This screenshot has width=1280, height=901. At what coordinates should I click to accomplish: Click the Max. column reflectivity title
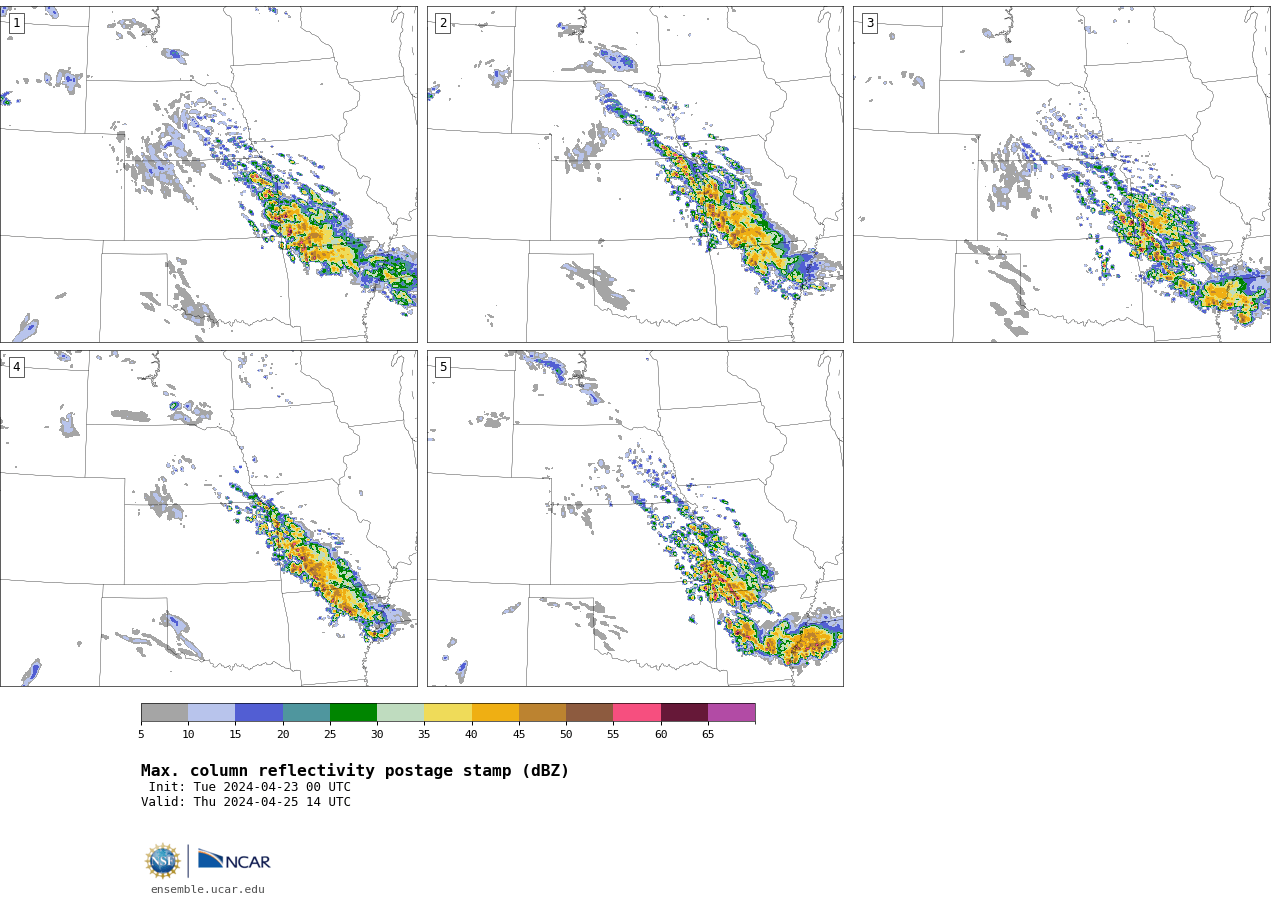point(355,771)
